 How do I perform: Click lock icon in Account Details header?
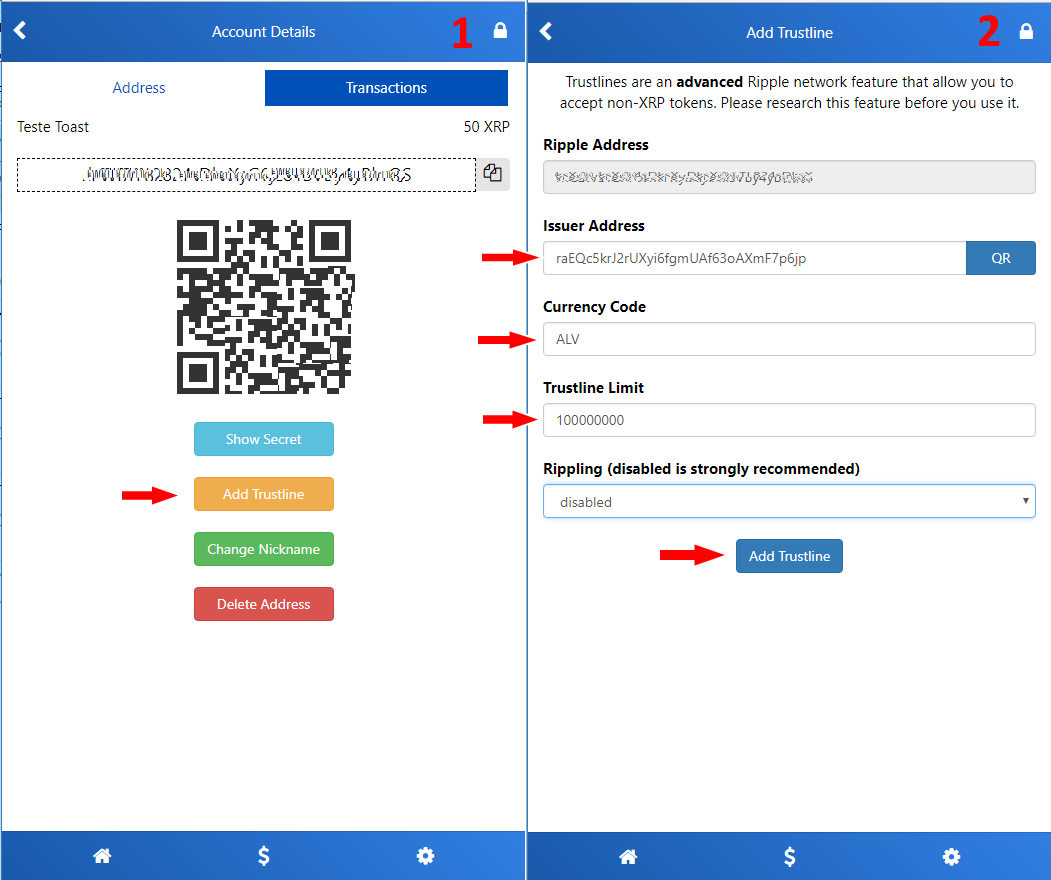[500, 31]
